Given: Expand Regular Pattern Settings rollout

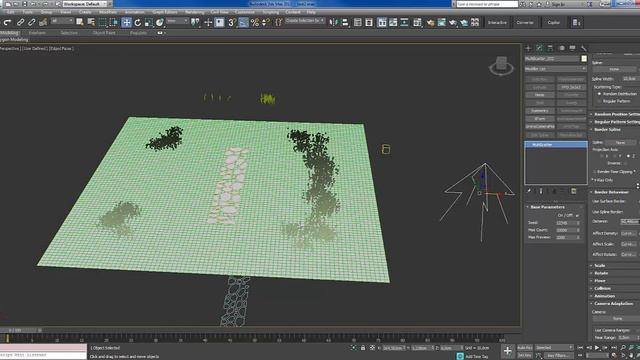Looking at the screenshot, I should point(615,122).
